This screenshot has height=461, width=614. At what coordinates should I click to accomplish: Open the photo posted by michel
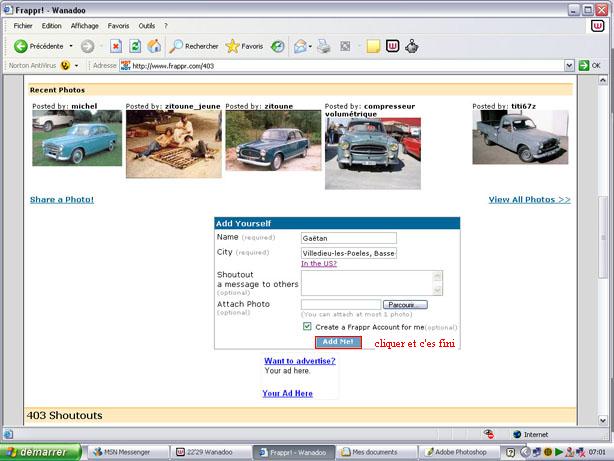(77, 138)
